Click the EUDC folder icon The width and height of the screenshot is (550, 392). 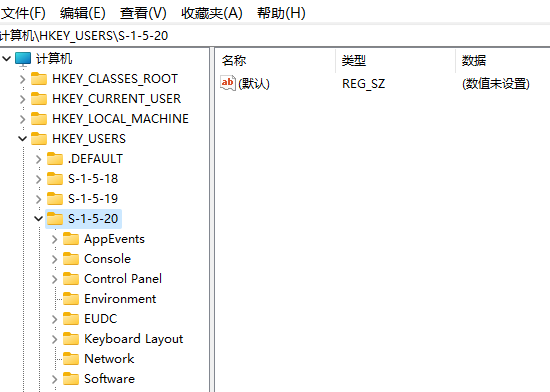[71, 319]
